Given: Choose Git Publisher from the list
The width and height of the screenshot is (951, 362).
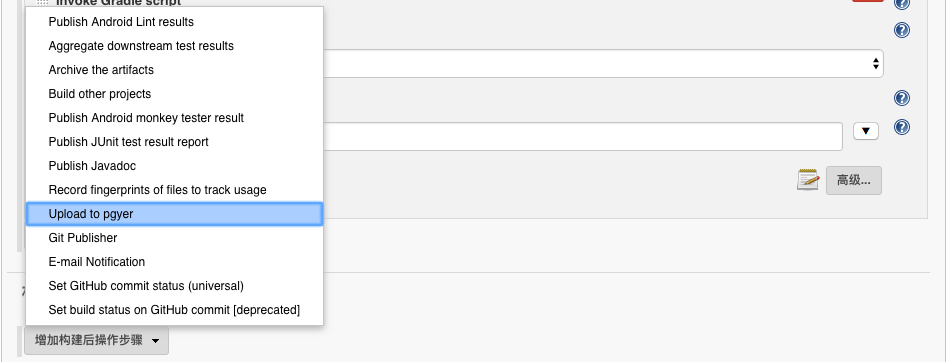Looking at the screenshot, I should [82, 238].
